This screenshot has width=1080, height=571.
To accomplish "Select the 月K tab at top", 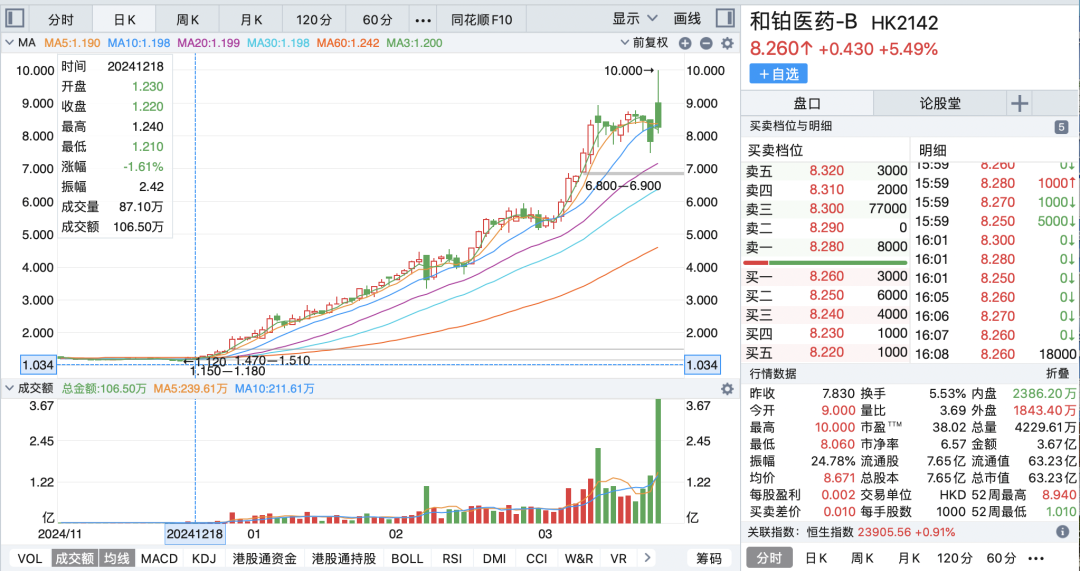I will coord(251,19).
